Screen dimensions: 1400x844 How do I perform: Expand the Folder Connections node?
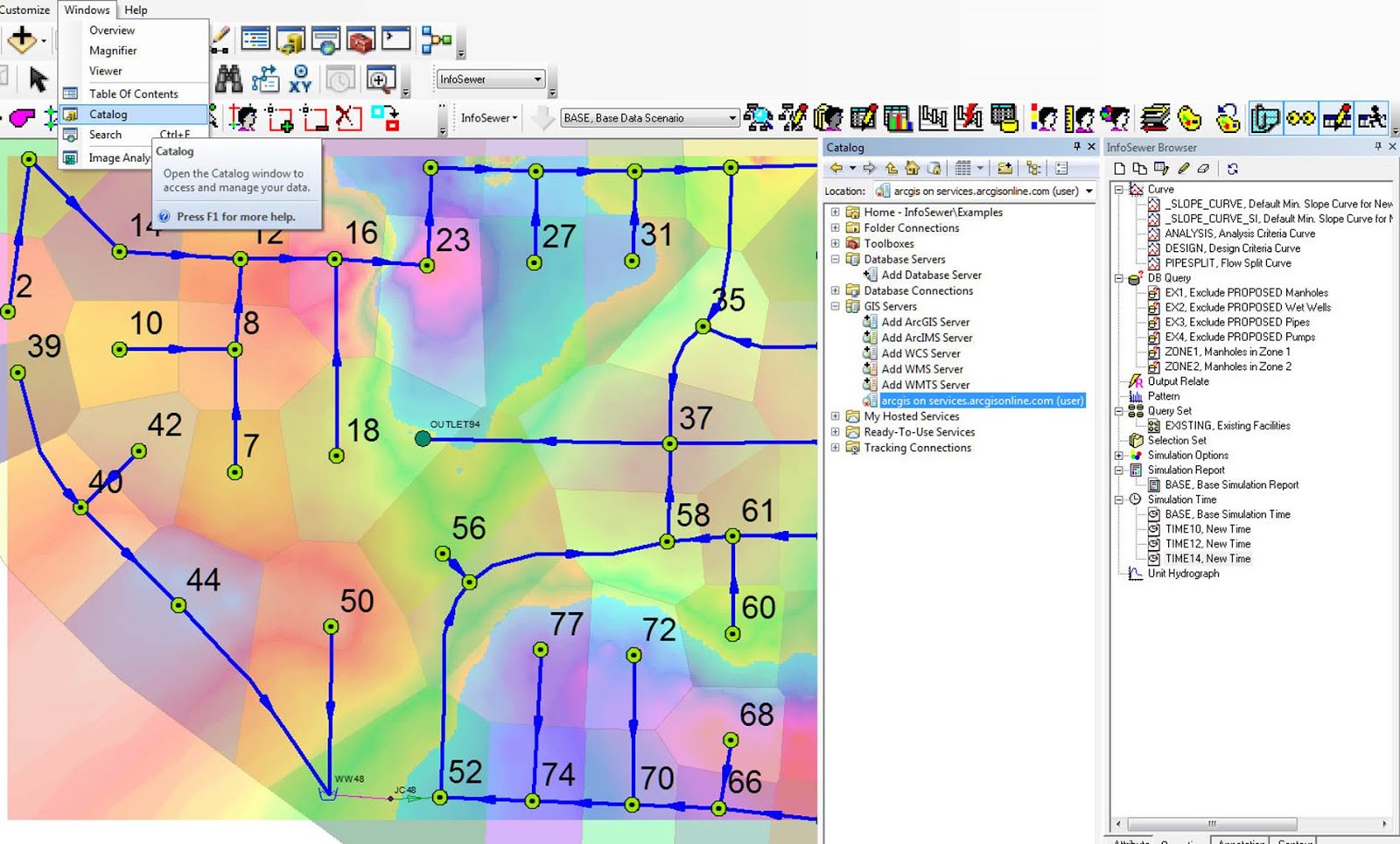[x=835, y=227]
